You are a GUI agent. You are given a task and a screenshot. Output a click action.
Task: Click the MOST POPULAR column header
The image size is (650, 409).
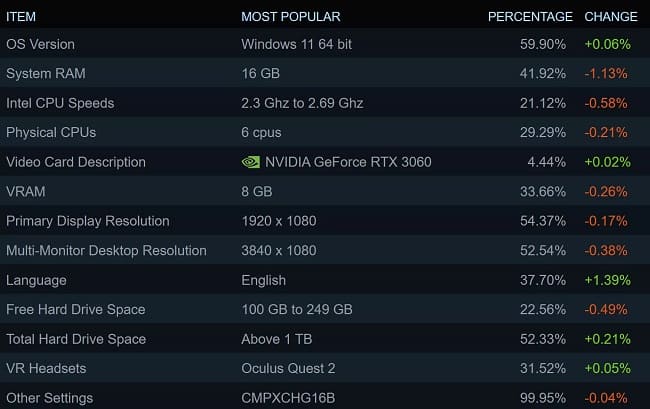(291, 17)
